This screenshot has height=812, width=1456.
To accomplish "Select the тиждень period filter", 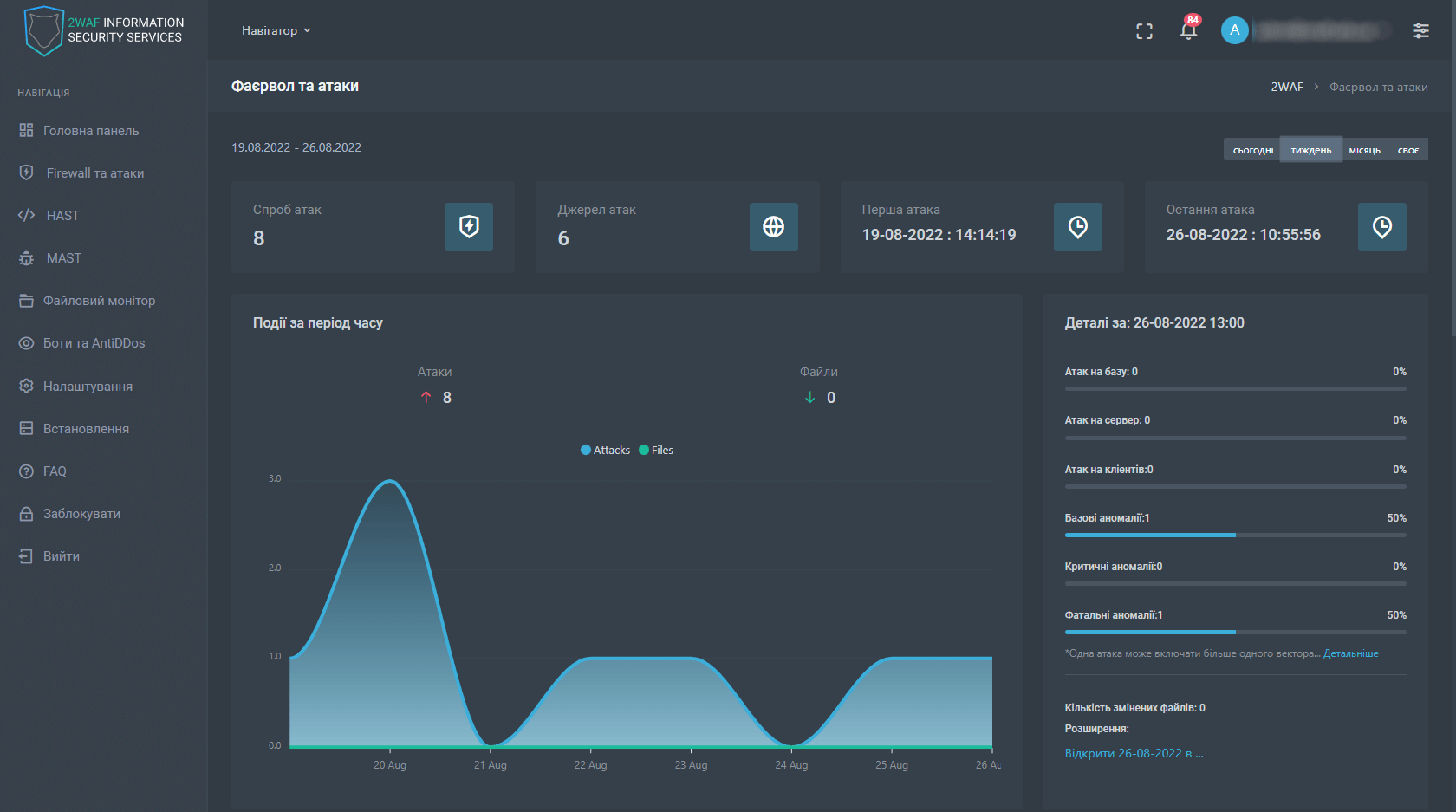I will [1310, 149].
